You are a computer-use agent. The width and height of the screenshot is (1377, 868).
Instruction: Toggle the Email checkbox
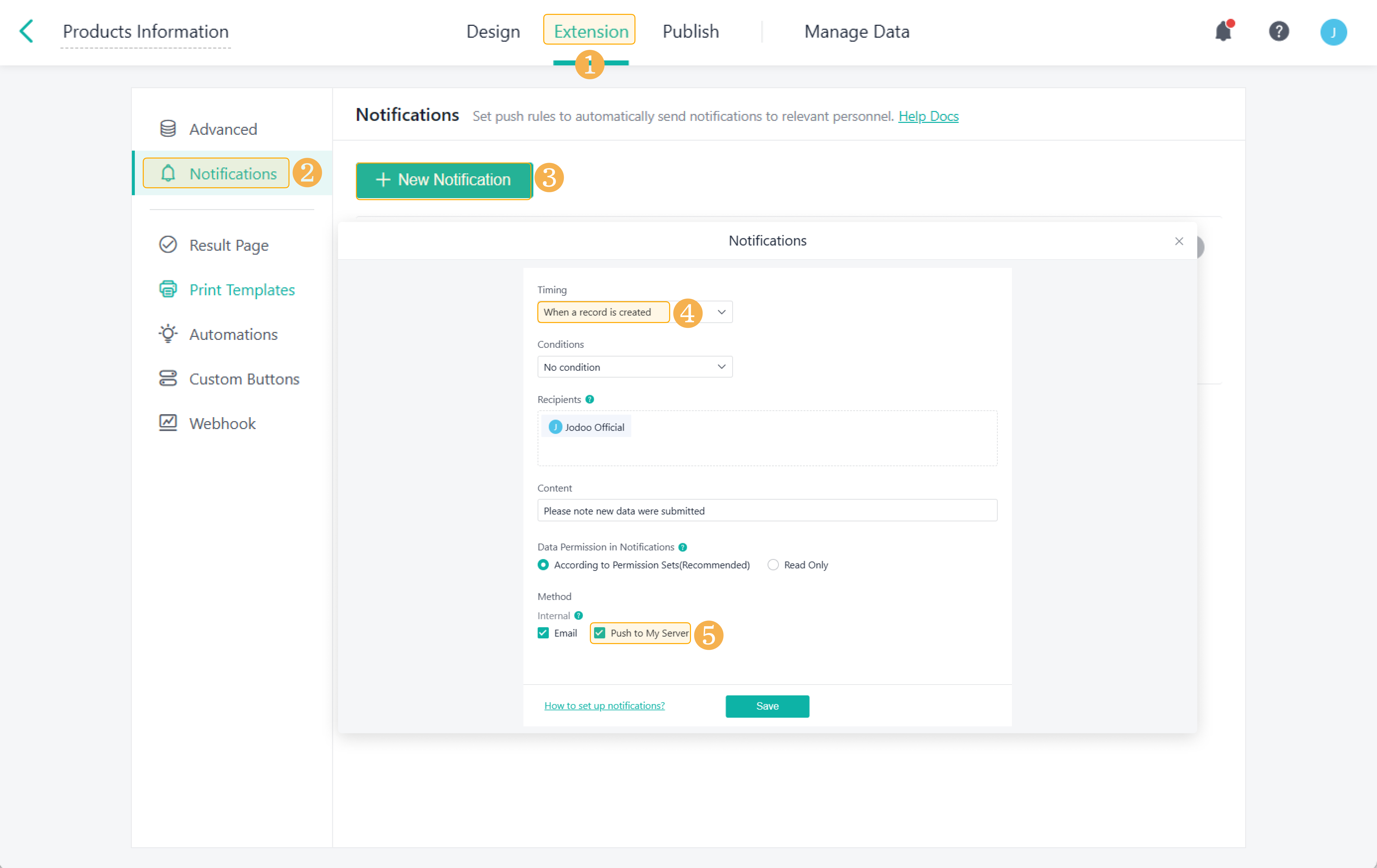tap(543, 633)
